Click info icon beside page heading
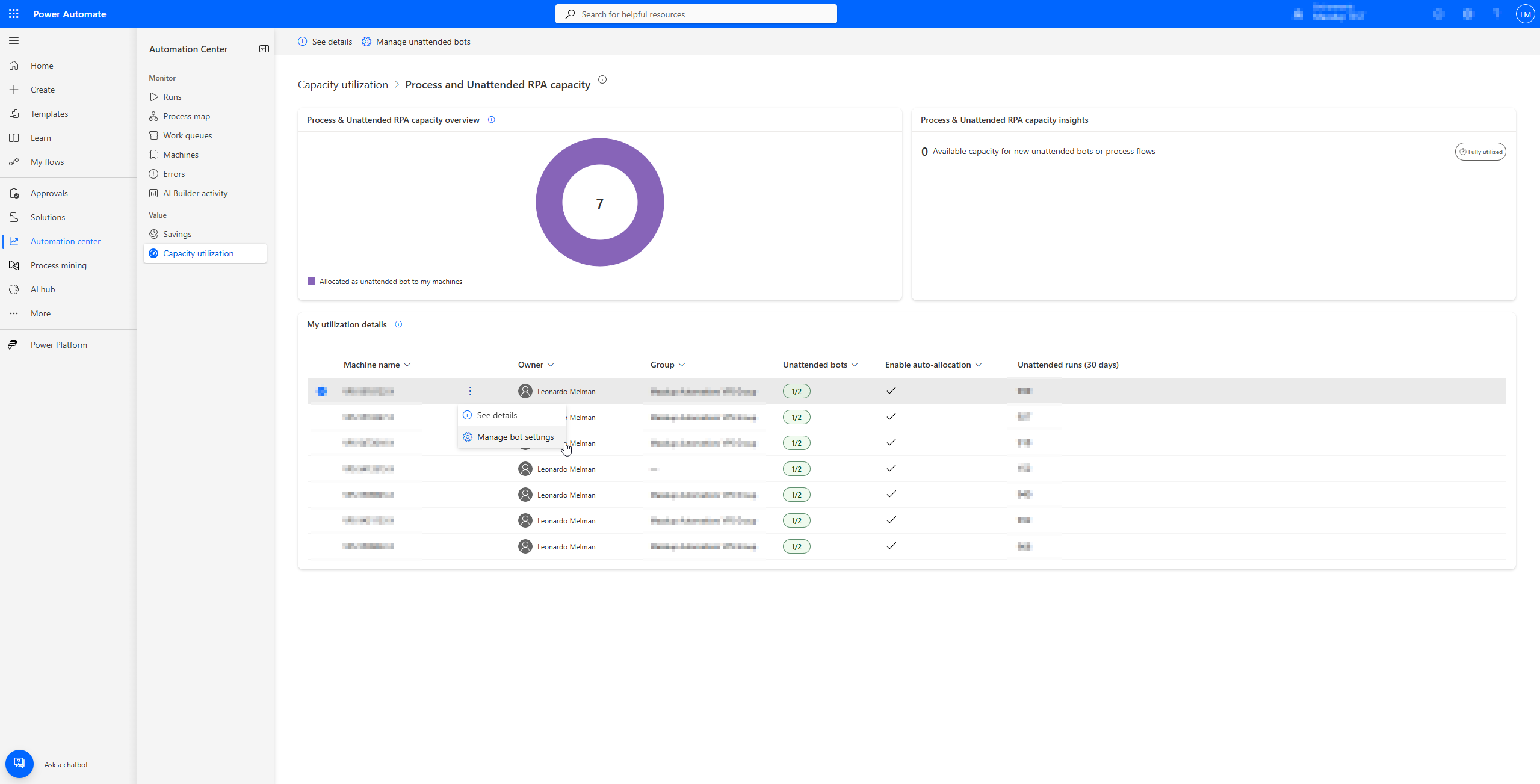 click(602, 79)
